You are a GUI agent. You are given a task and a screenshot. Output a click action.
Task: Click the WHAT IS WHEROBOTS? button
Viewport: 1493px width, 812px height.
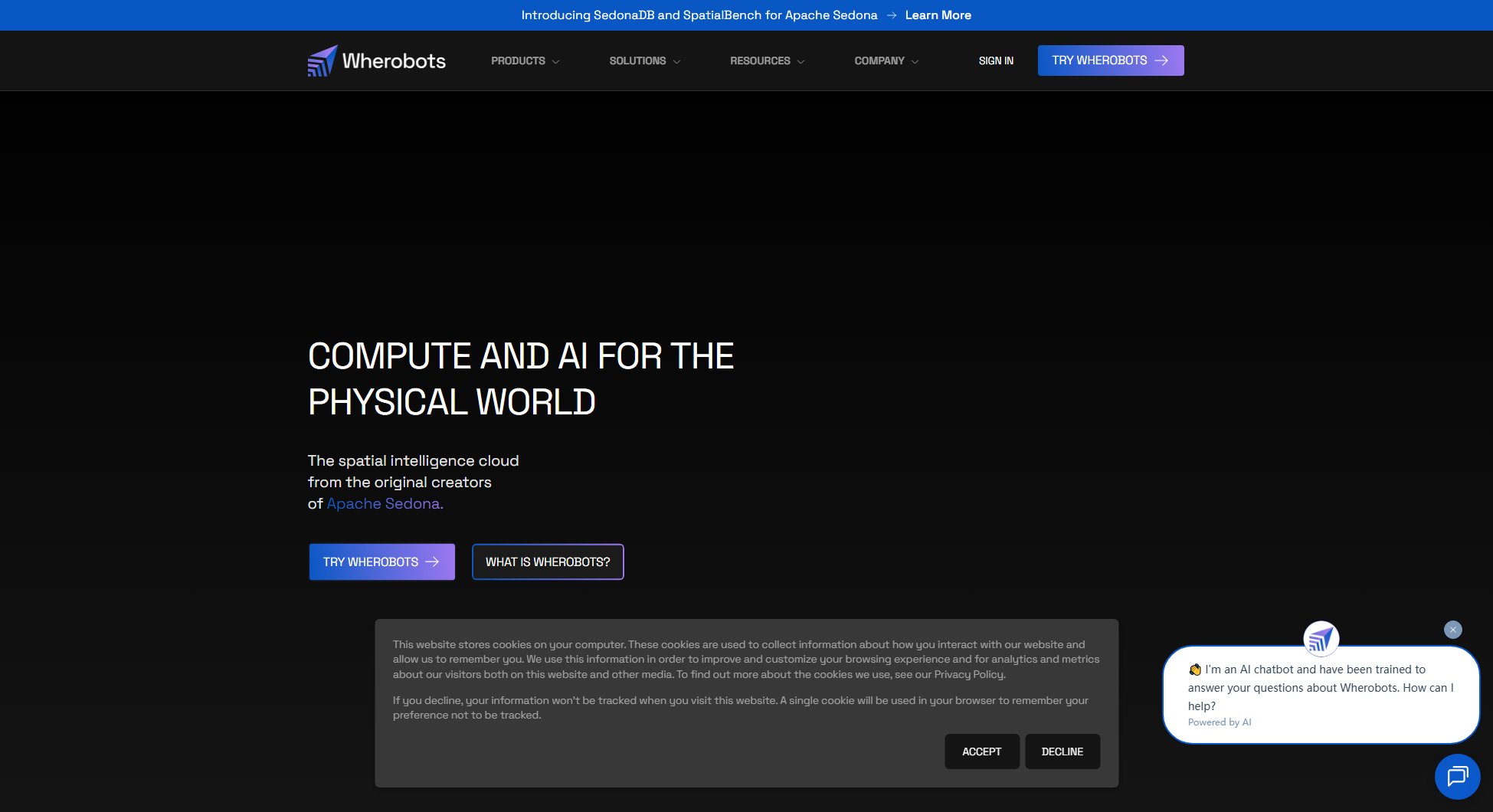[x=548, y=562]
